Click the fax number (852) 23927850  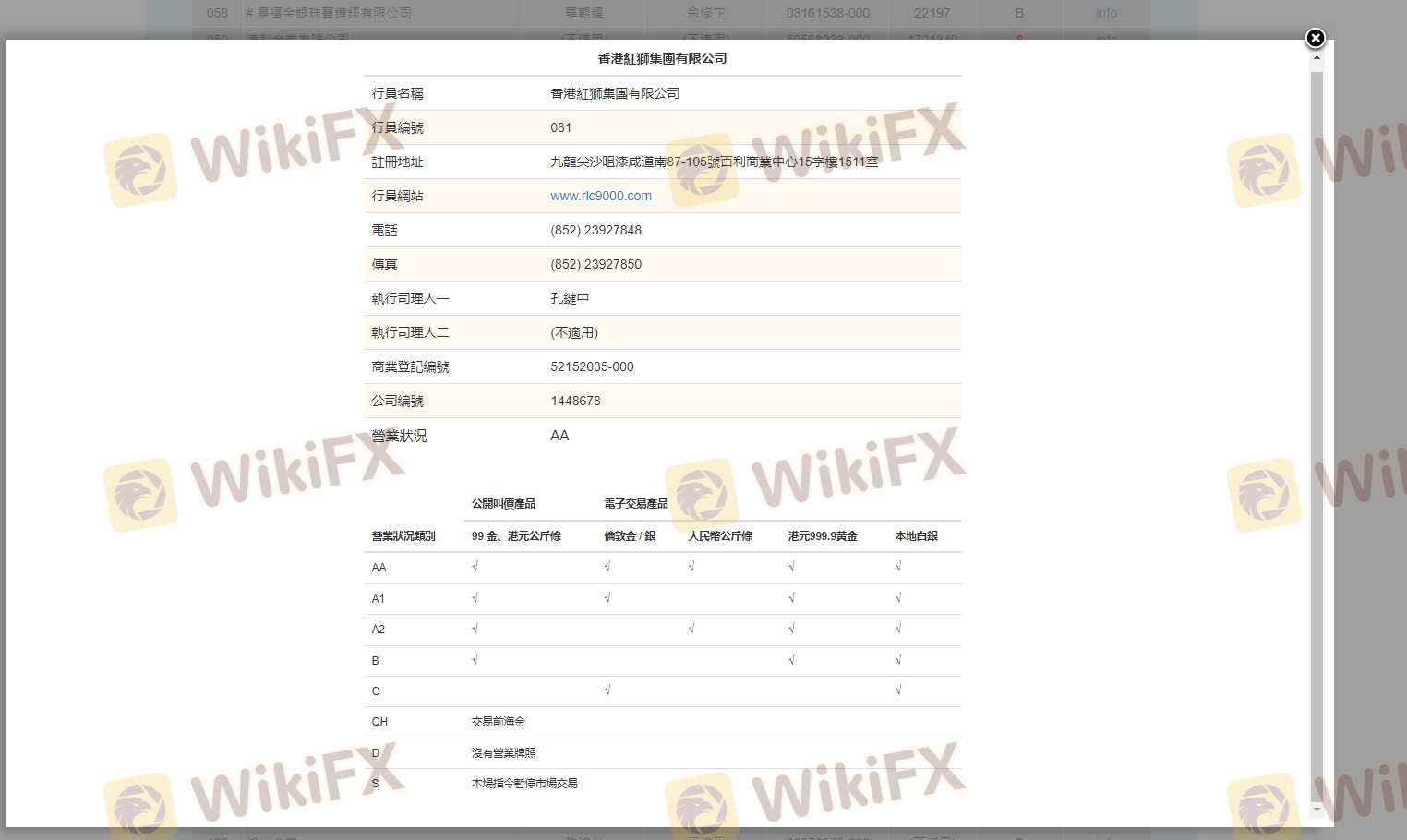pos(595,264)
